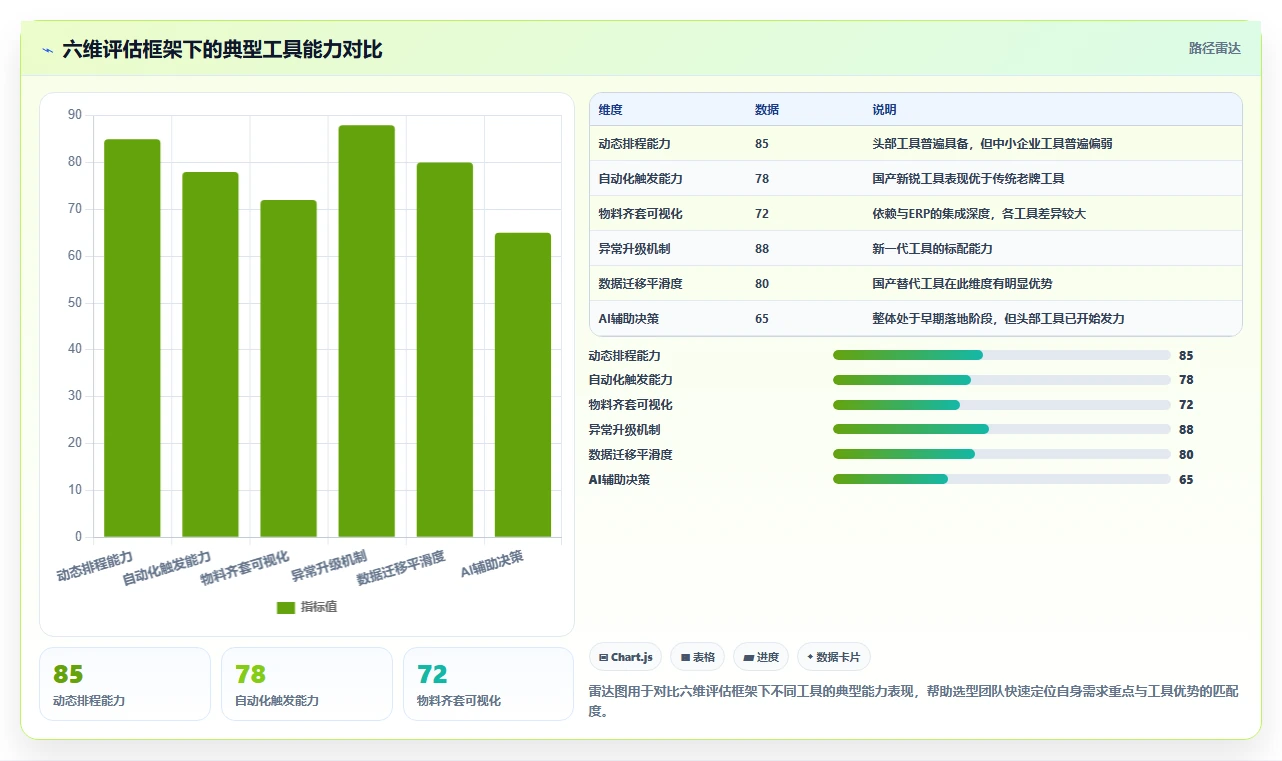Image resolution: width=1282 pixels, height=761 pixels.
Task: Click the chart legend text 指标值
Action: (319, 607)
